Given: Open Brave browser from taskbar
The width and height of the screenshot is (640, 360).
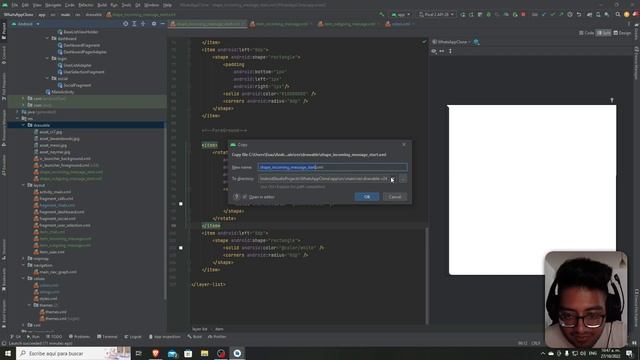Looking at the screenshot, I should coord(156,353).
